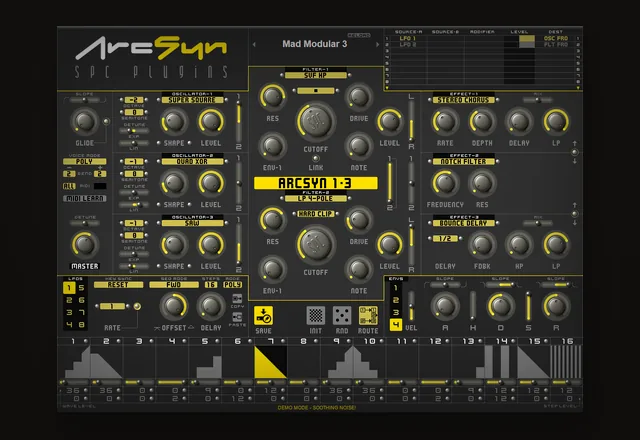Toggle the Filter Link button
Viewport: 640px width, 440px height.
click(316, 158)
